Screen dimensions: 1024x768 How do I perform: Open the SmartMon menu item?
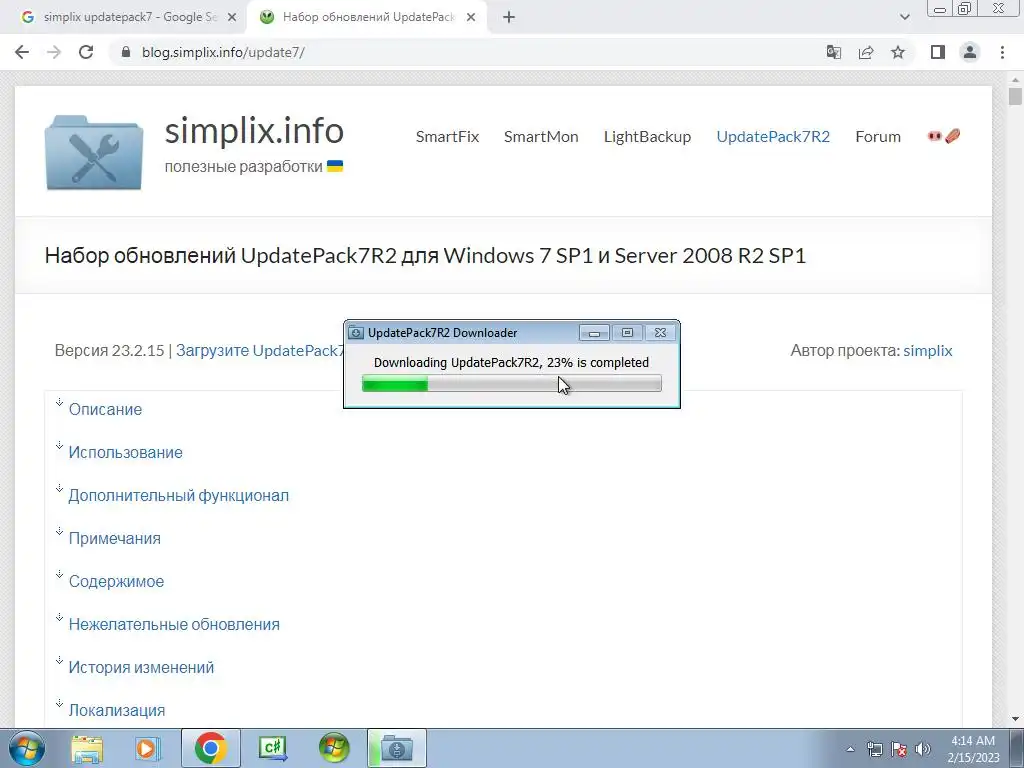coord(541,136)
